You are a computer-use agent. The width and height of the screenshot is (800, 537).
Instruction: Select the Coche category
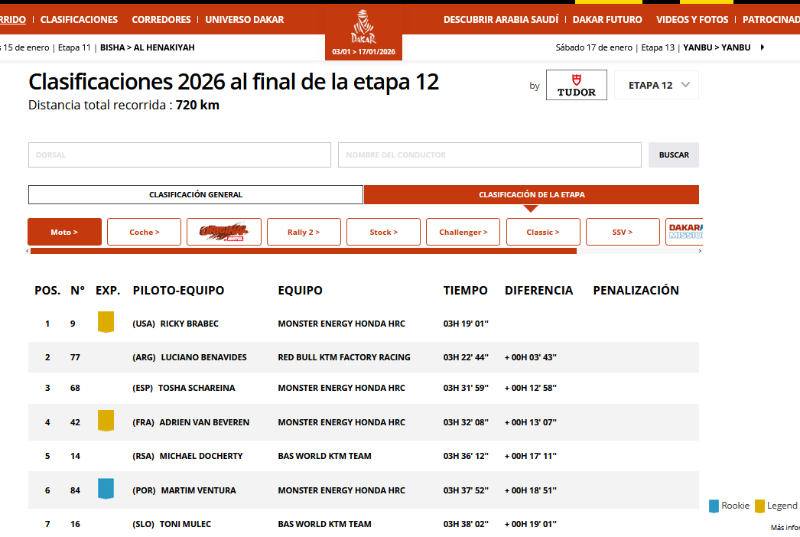tap(144, 232)
